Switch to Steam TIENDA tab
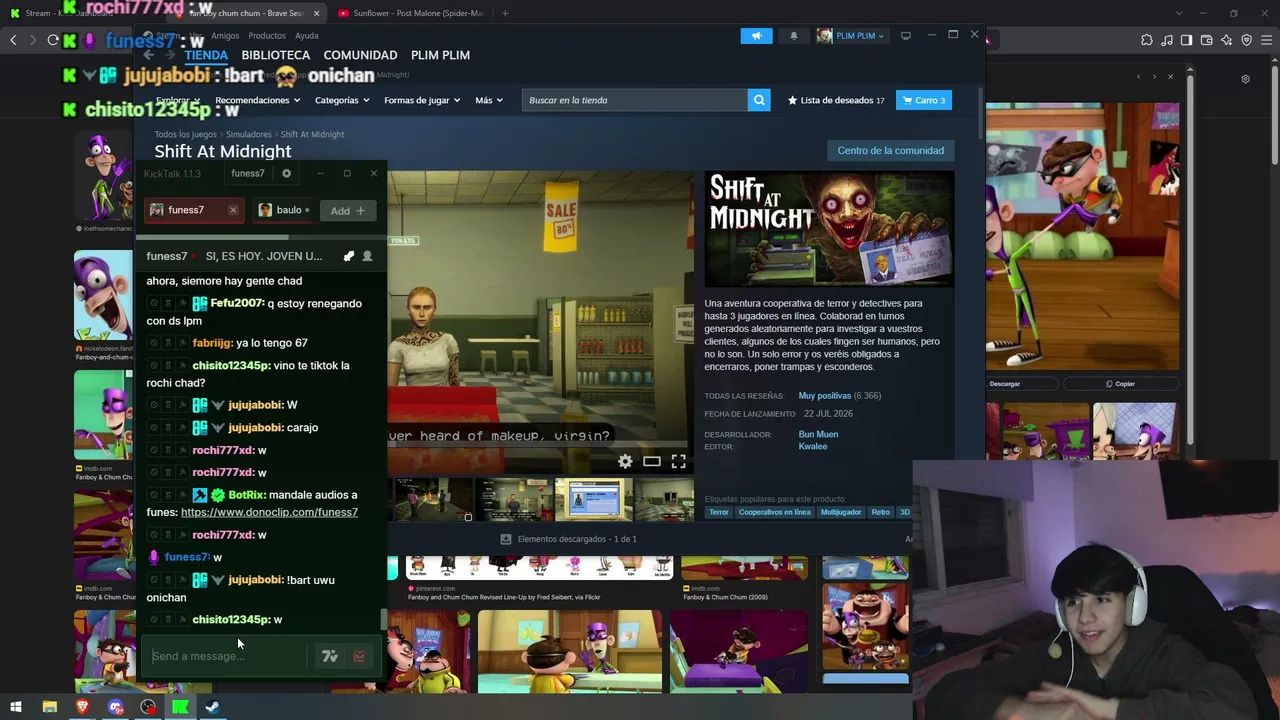Viewport: 1280px width, 720px height. (206, 55)
